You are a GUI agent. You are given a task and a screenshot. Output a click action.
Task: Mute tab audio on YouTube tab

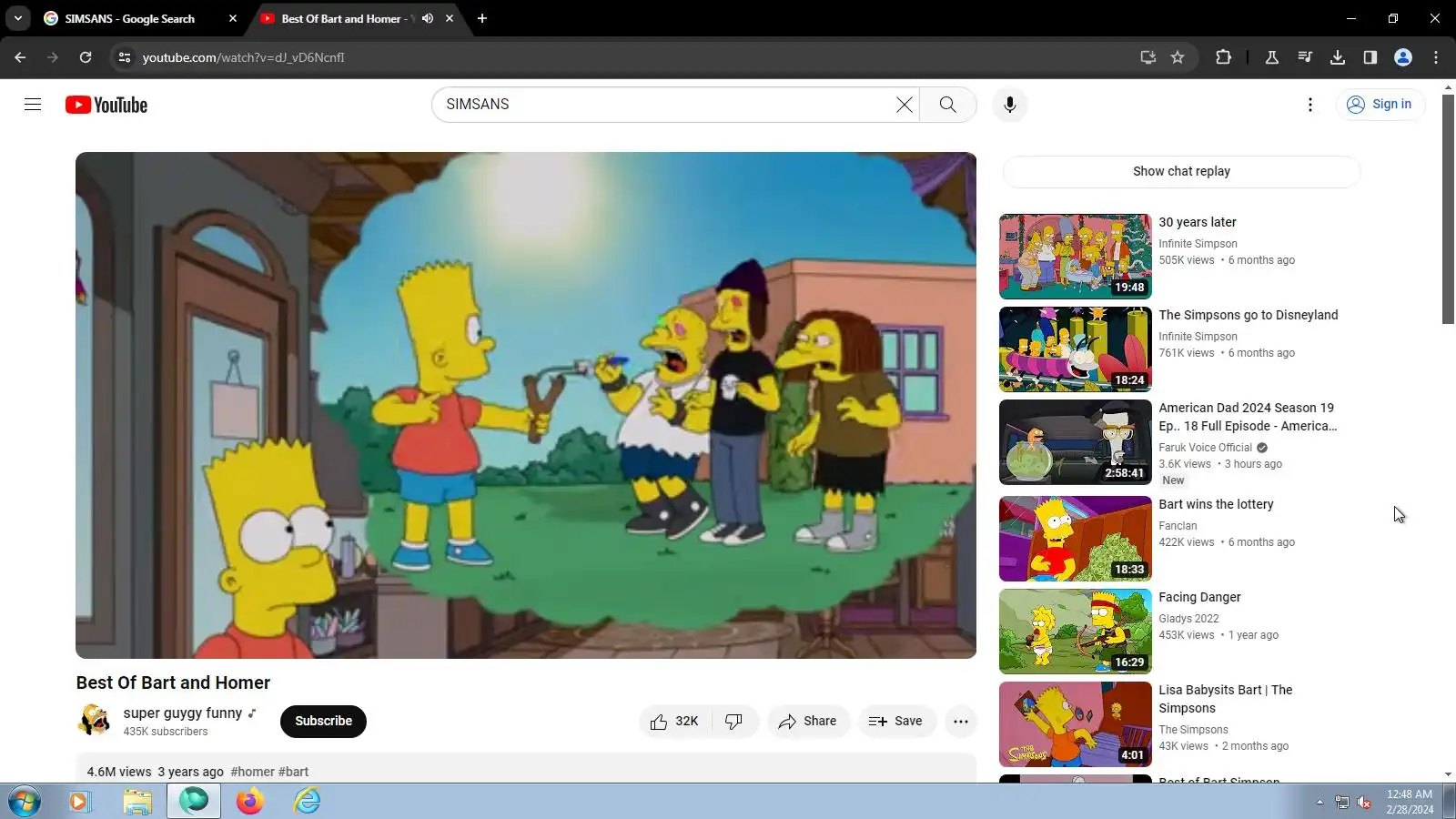pyautogui.click(x=428, y=18)
